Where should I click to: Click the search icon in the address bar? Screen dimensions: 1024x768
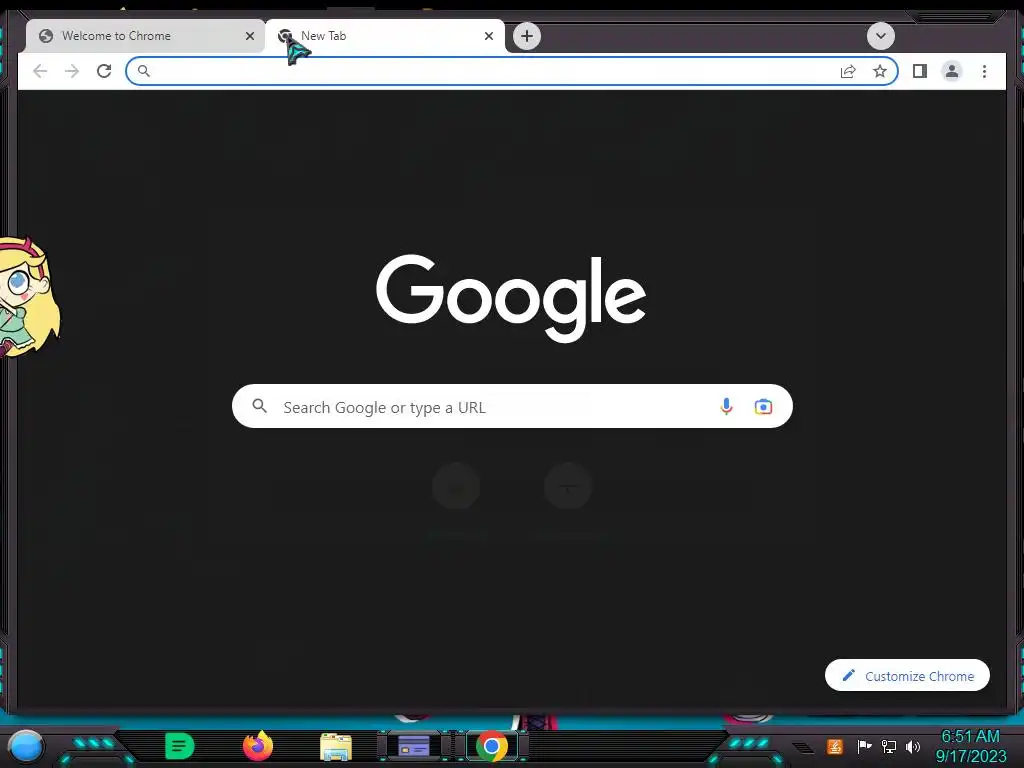pos(144,71)
